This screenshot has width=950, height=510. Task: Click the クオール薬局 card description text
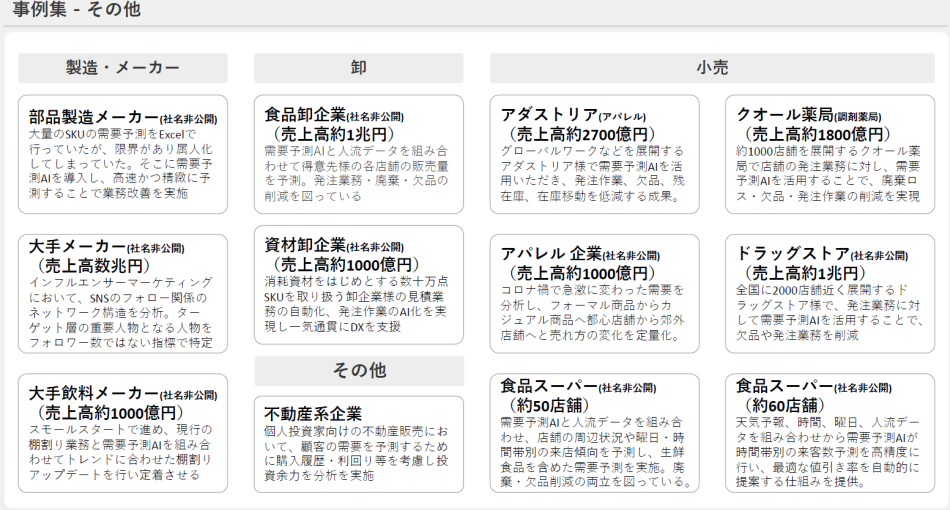(x=830, y=174)
